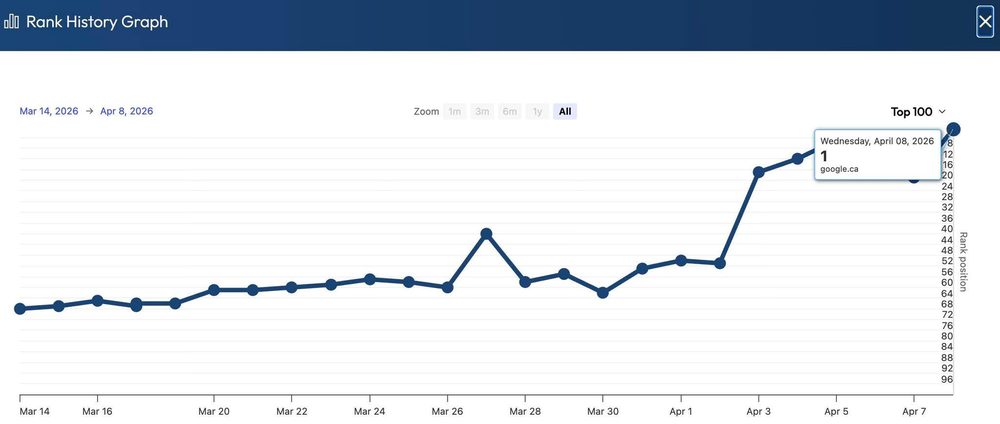Open the Top 100 dropdown

pyautogui.click(x=918, y=112)
